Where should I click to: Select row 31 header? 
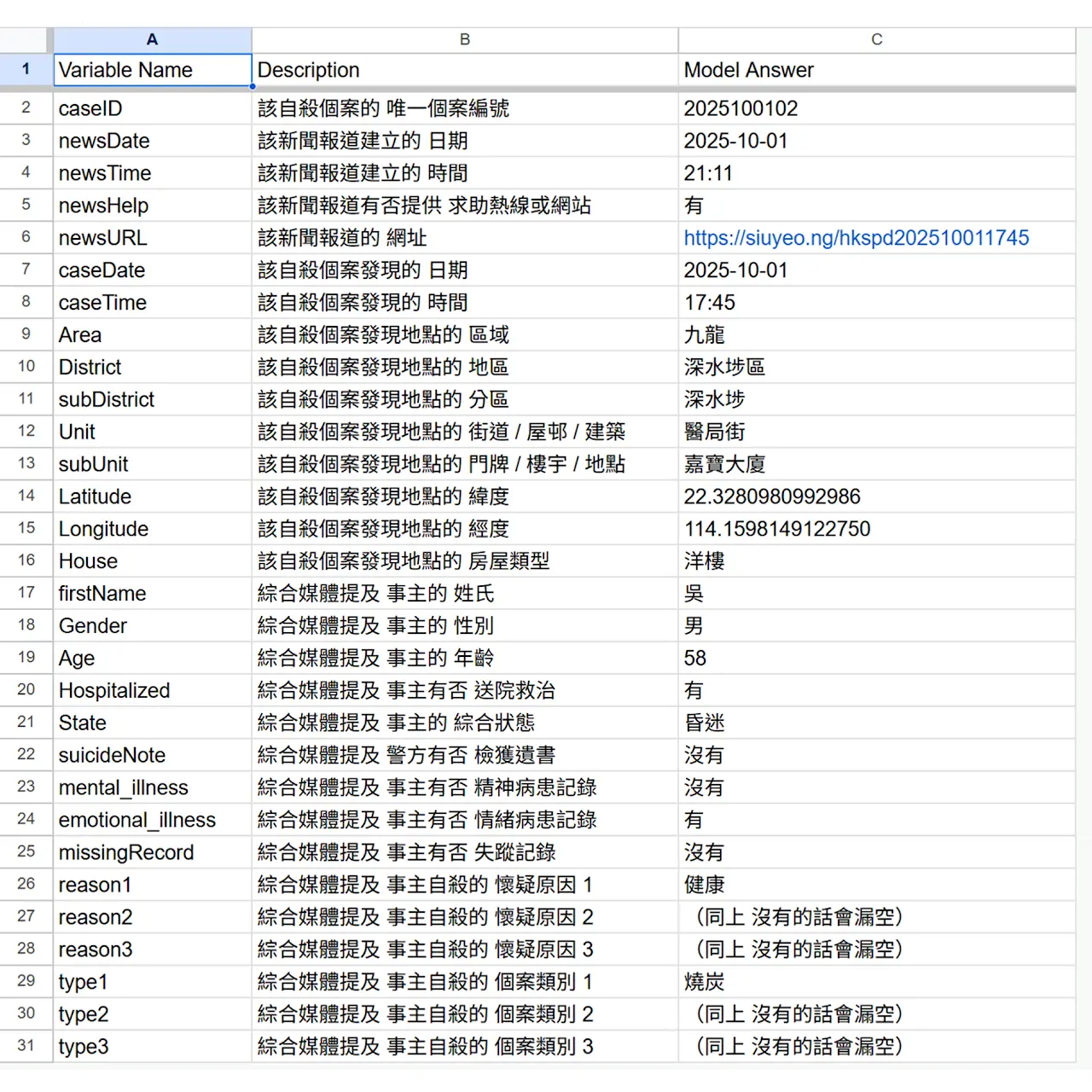point(26,1046)
